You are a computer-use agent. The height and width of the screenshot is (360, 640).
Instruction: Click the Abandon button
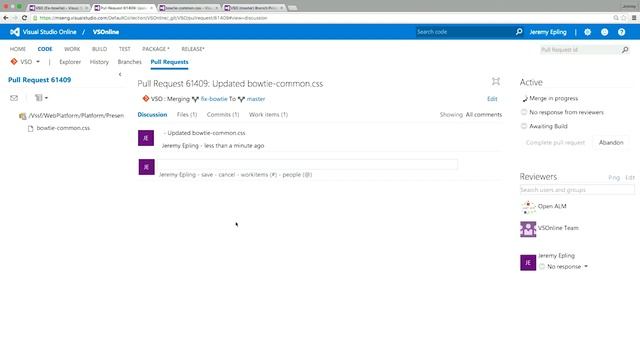(611, 142)
